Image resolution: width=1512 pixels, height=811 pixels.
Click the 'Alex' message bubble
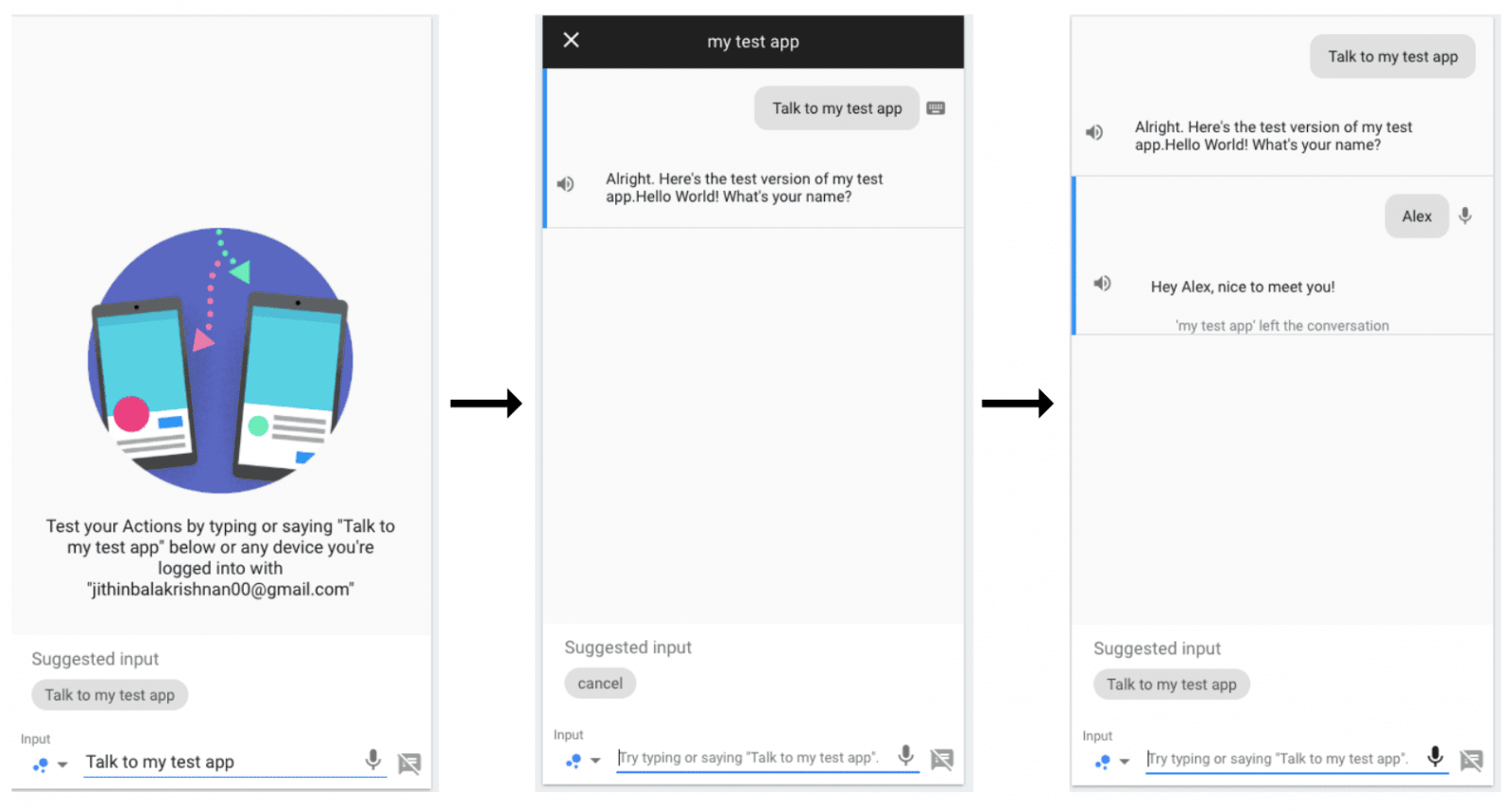tap(1417, 216)
